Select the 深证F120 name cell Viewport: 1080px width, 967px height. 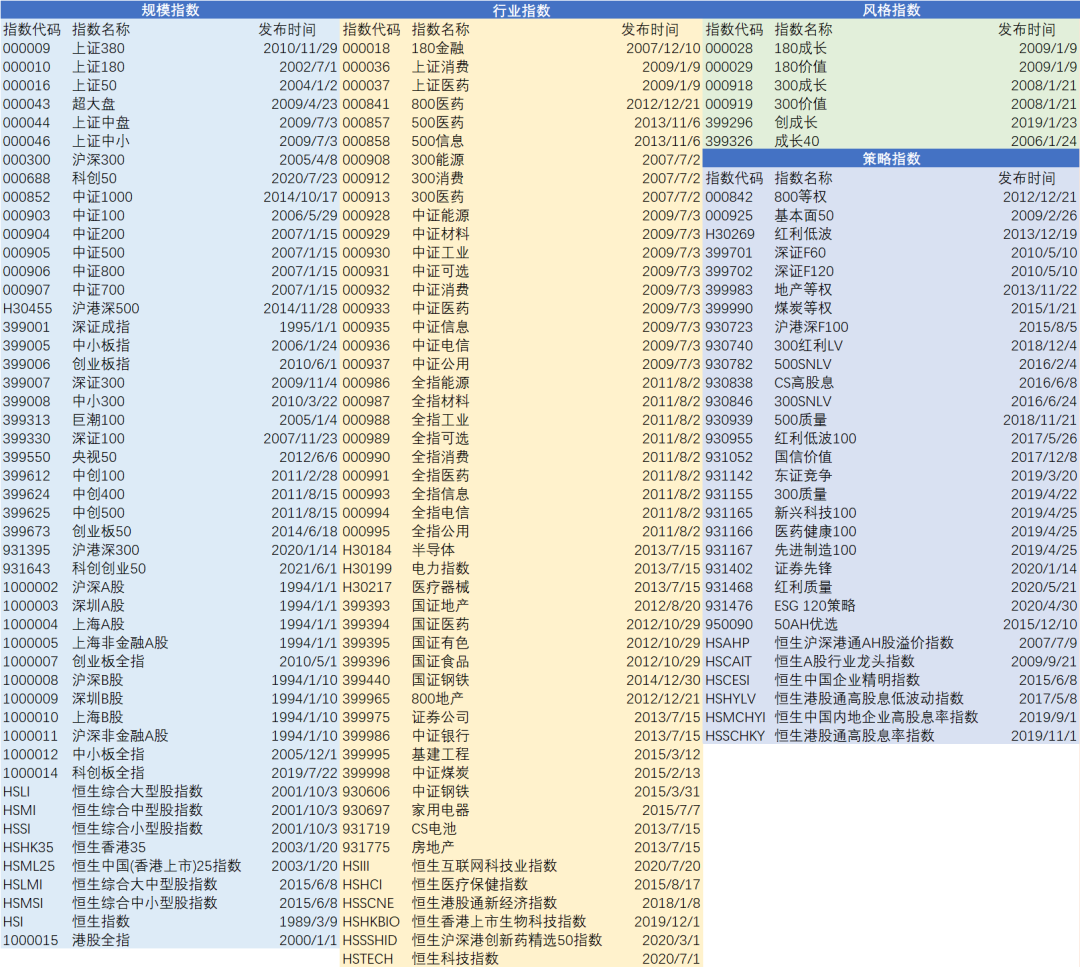(x=804, y=271)
